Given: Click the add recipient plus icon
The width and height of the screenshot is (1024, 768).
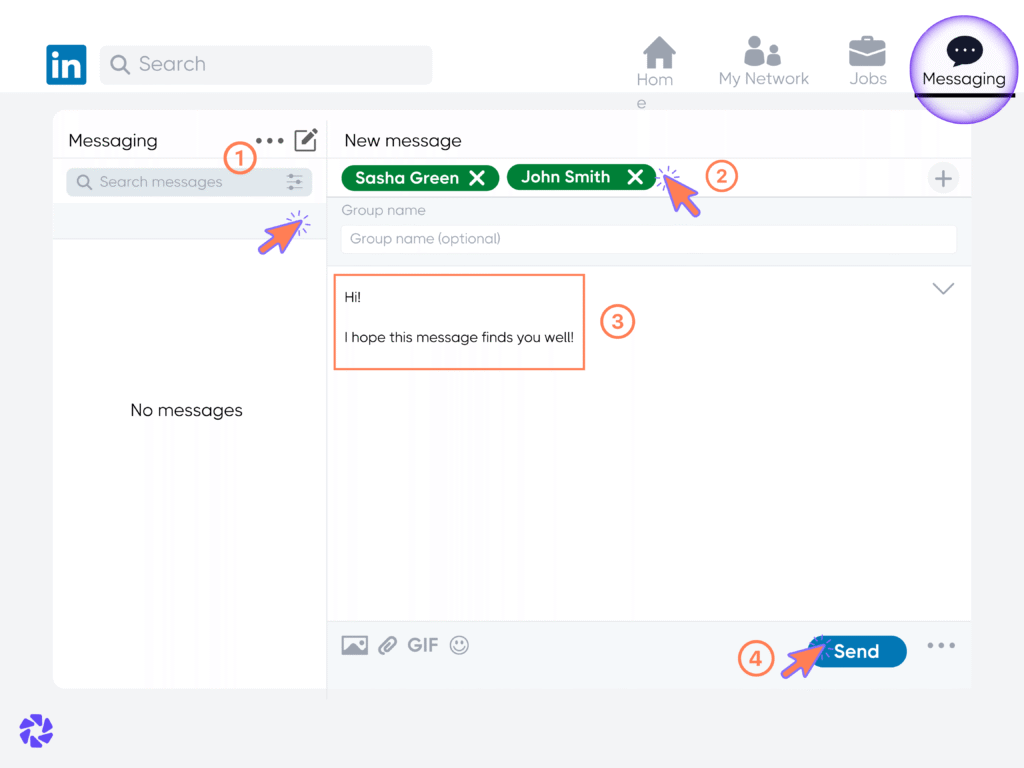Looking at the screenshot, I should [943, 177].
